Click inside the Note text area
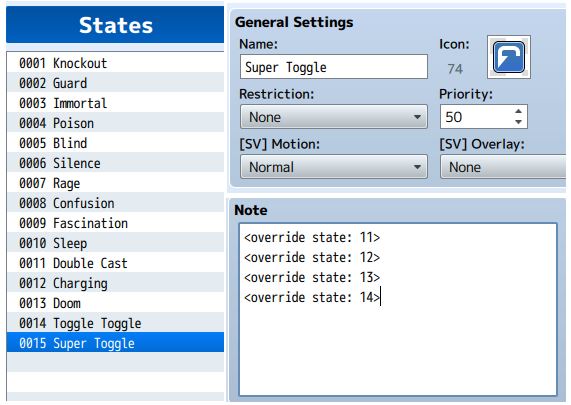571x405 pixels. tap(398, 310)
